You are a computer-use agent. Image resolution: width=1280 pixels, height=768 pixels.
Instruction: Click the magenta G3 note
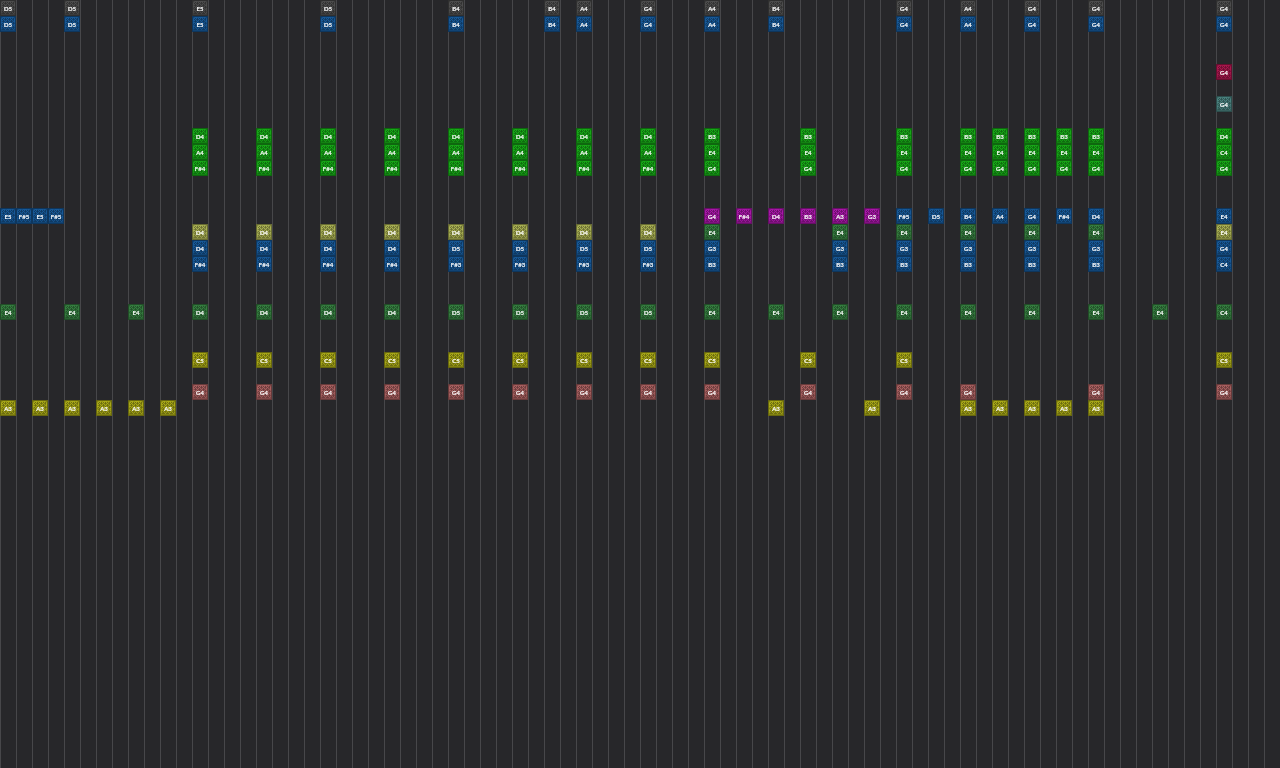click(x=872, y=216)
